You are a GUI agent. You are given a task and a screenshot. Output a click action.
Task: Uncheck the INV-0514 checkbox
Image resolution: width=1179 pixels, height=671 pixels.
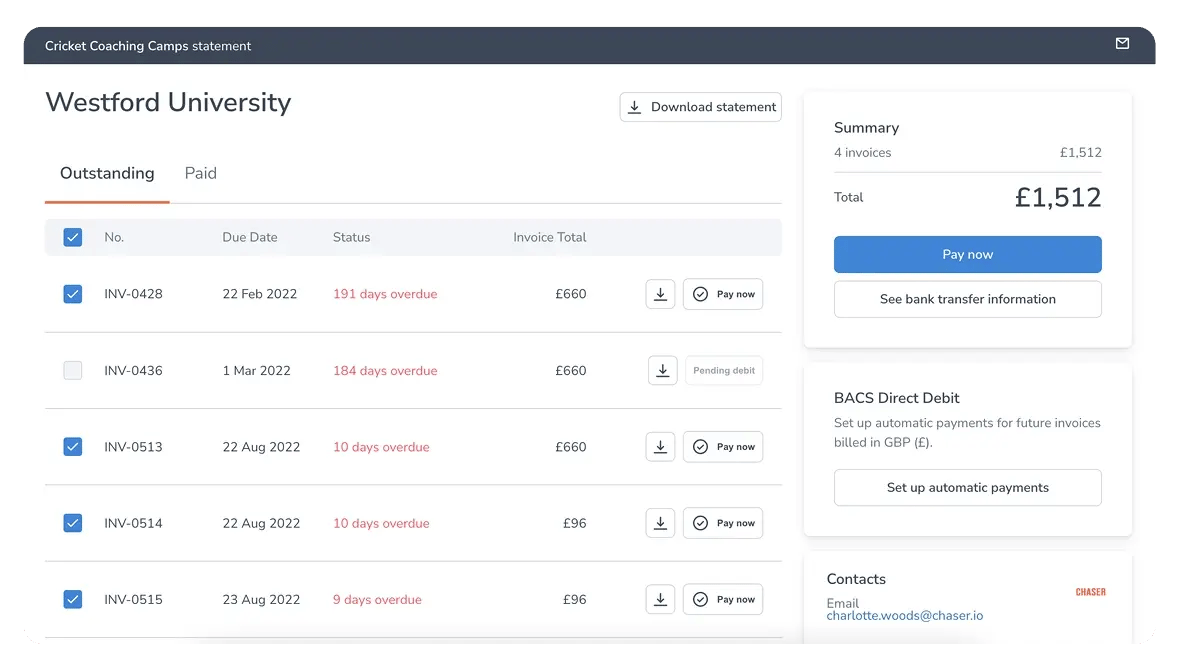(73, 523)
